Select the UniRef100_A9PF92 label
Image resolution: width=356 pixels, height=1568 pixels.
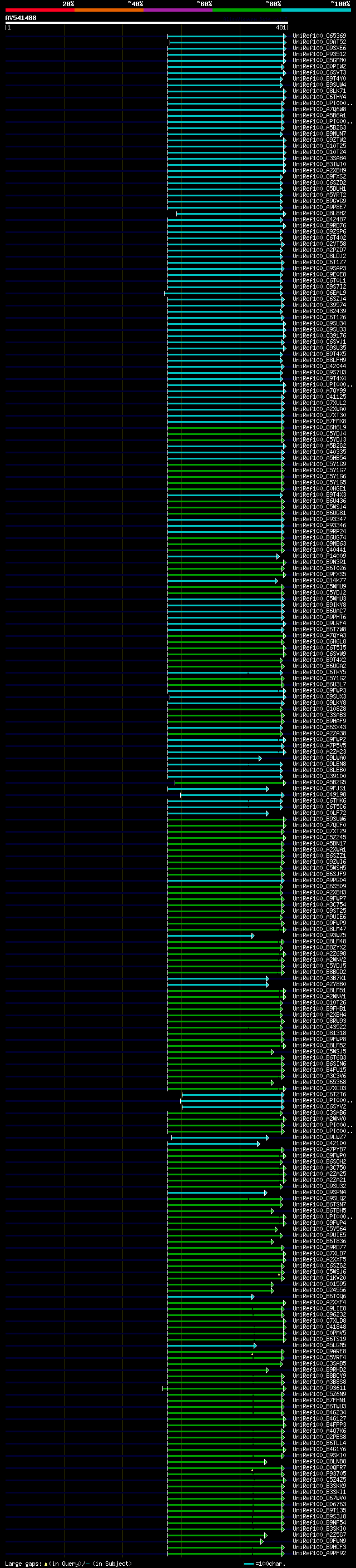[x=319, y=1554]
